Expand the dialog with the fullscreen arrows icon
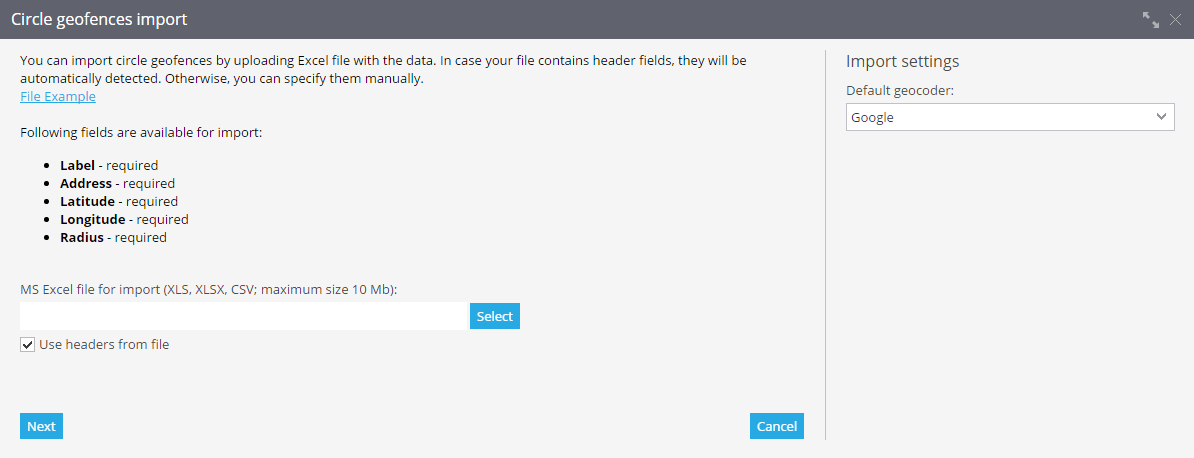This screenshot has height=458, width=1194. tap(1151, 20)
